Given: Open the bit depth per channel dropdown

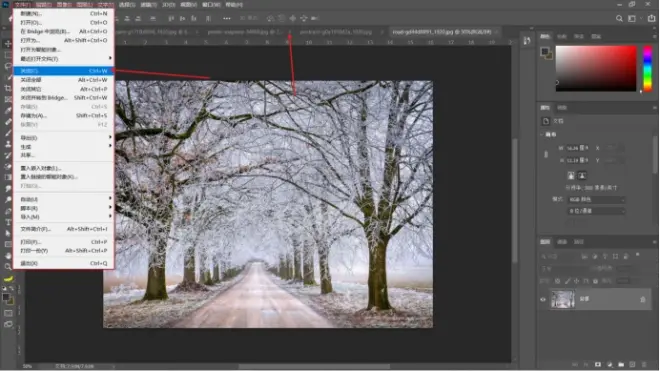Looking at the screenshot, I should (x=596, y=211).
